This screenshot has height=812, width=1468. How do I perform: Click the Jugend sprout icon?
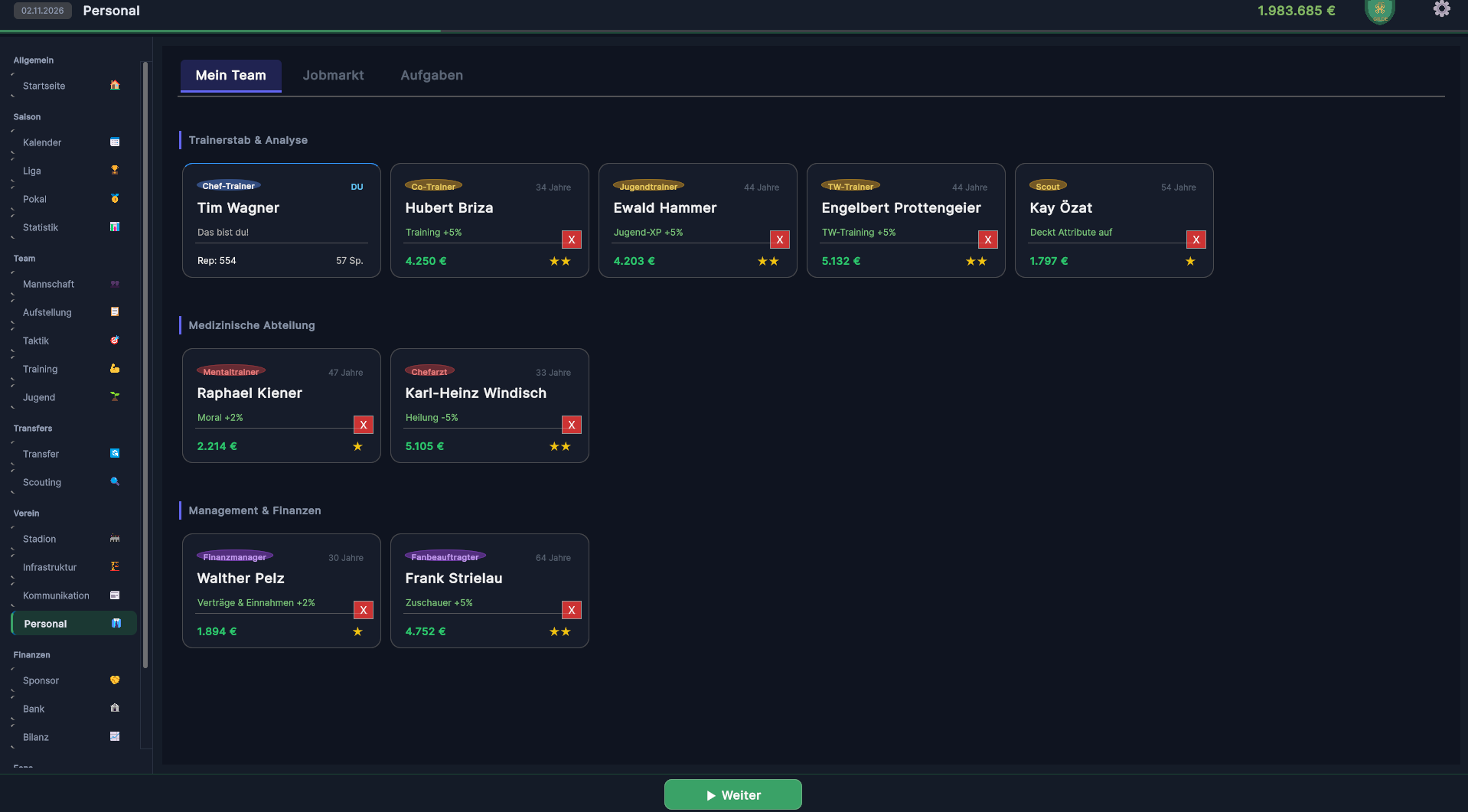click(115, 396)
